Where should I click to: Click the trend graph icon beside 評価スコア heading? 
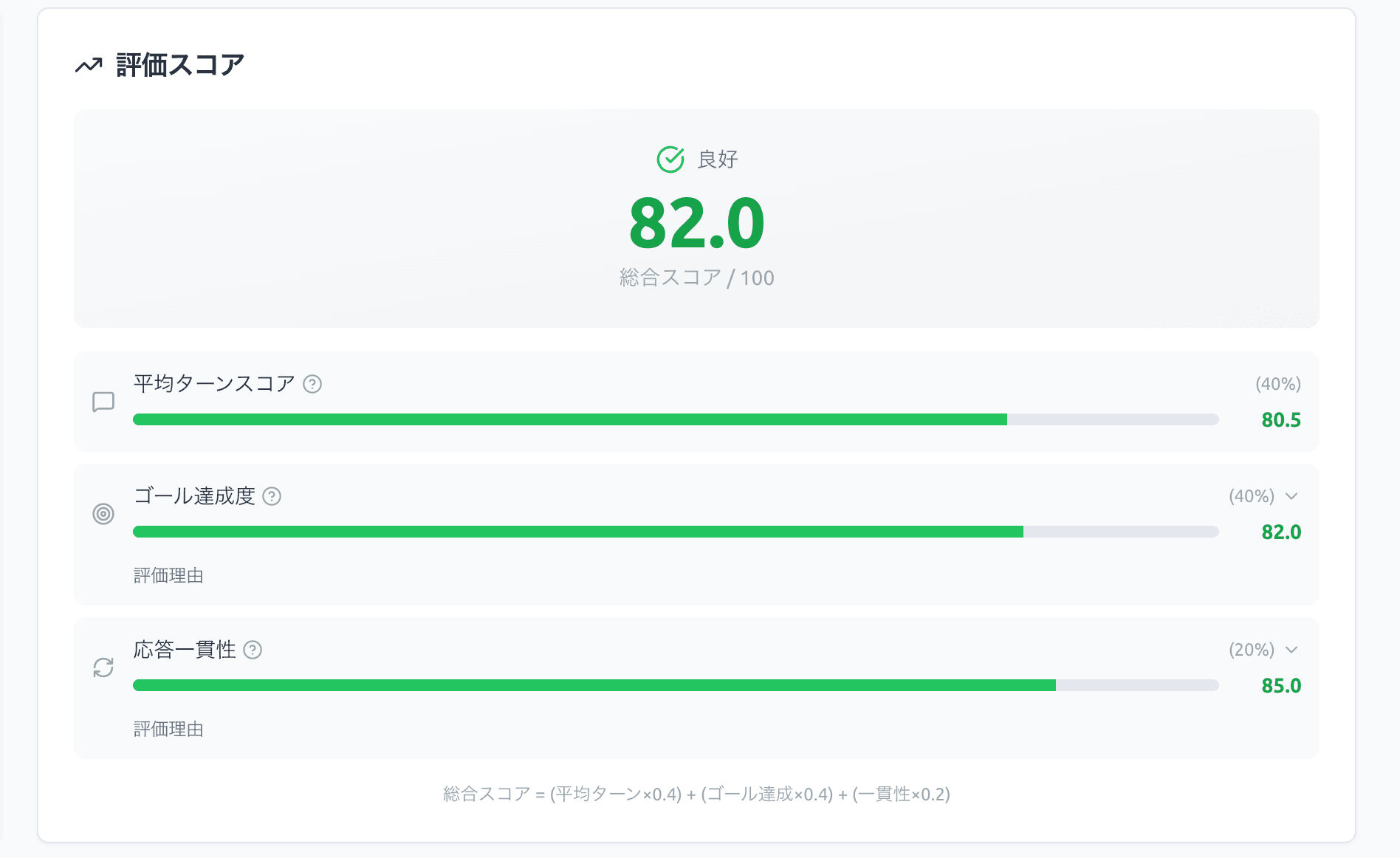coord(89,66)
